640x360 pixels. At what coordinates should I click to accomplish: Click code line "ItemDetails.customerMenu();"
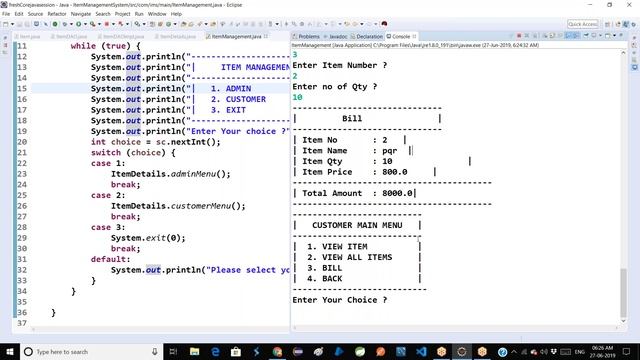coord(178,206)
